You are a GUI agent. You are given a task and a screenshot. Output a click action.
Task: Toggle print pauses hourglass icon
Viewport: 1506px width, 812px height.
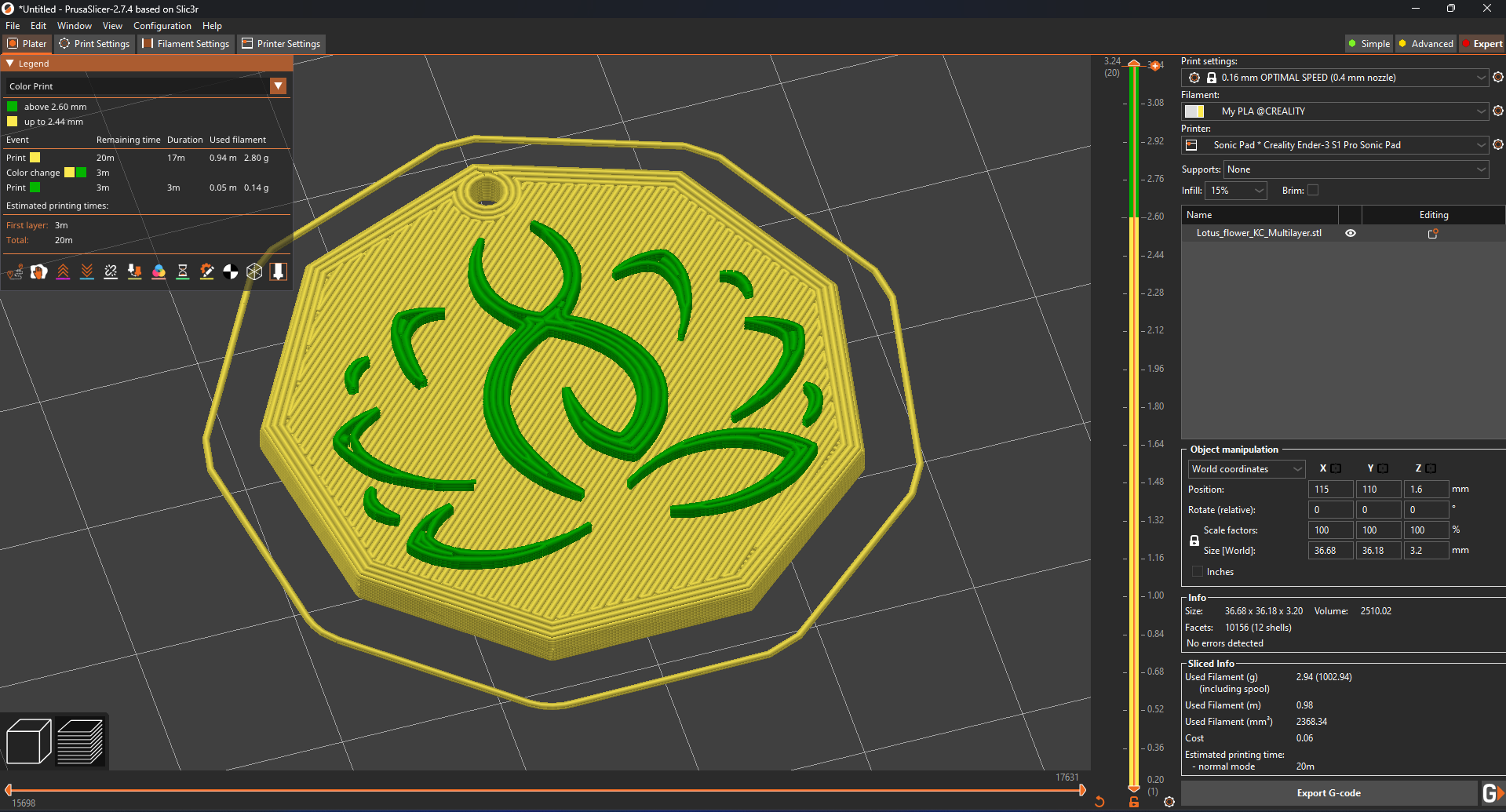tap(183, 271)
